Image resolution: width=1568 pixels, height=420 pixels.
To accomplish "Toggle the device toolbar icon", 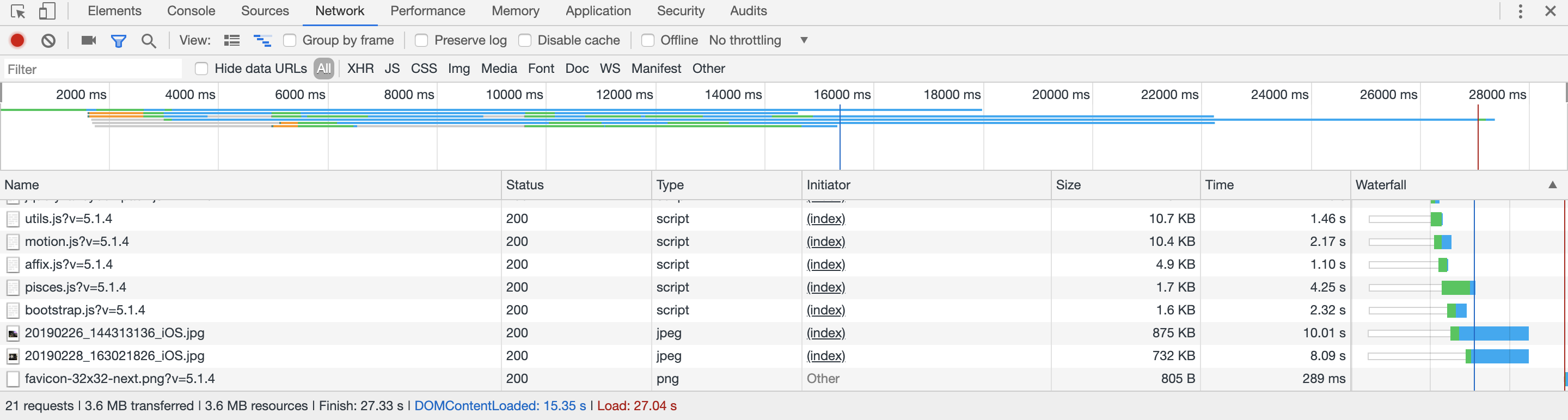I will [47, 11].
